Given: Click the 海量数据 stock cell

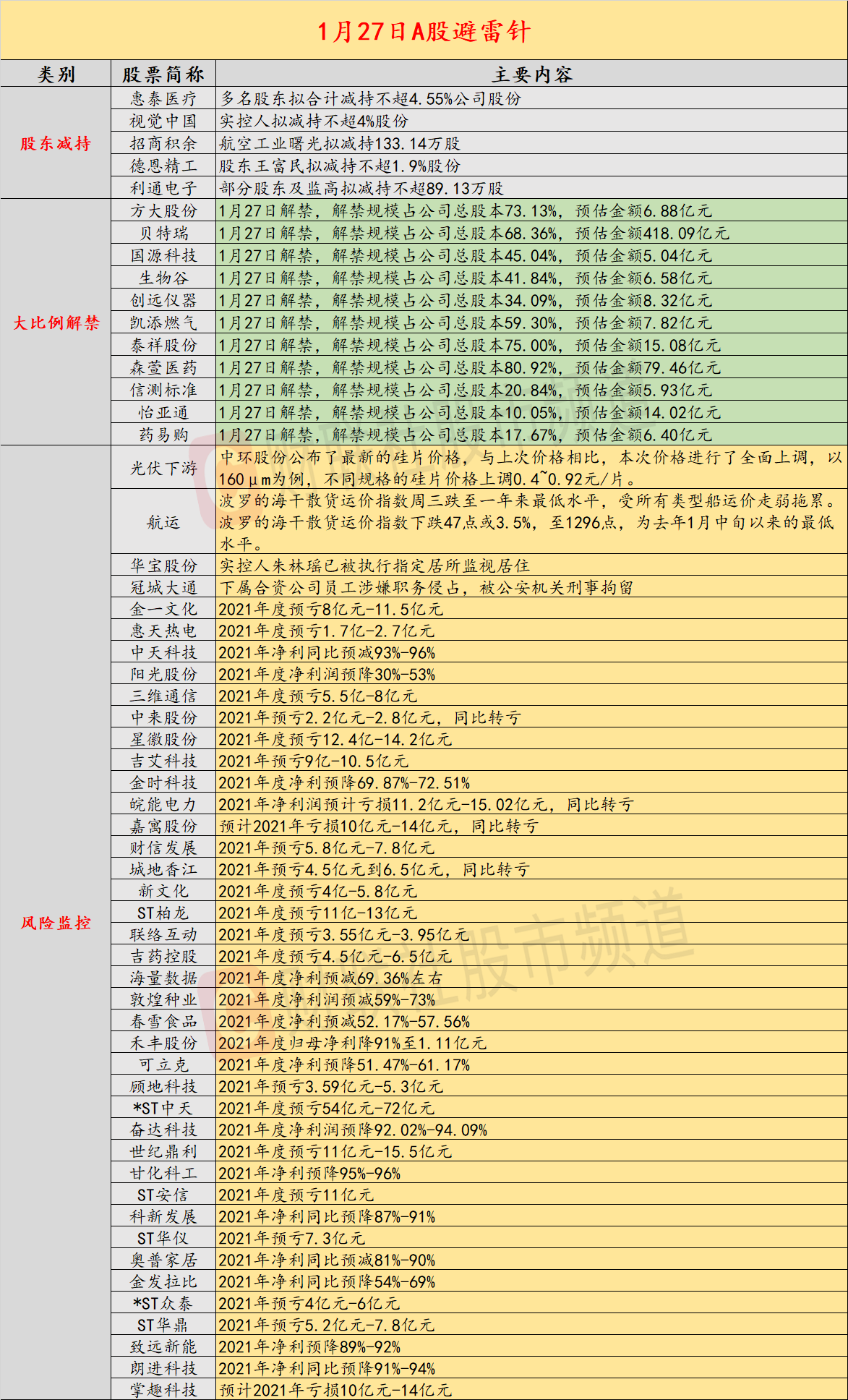Looking at the screenshot, I should (163, 978).
